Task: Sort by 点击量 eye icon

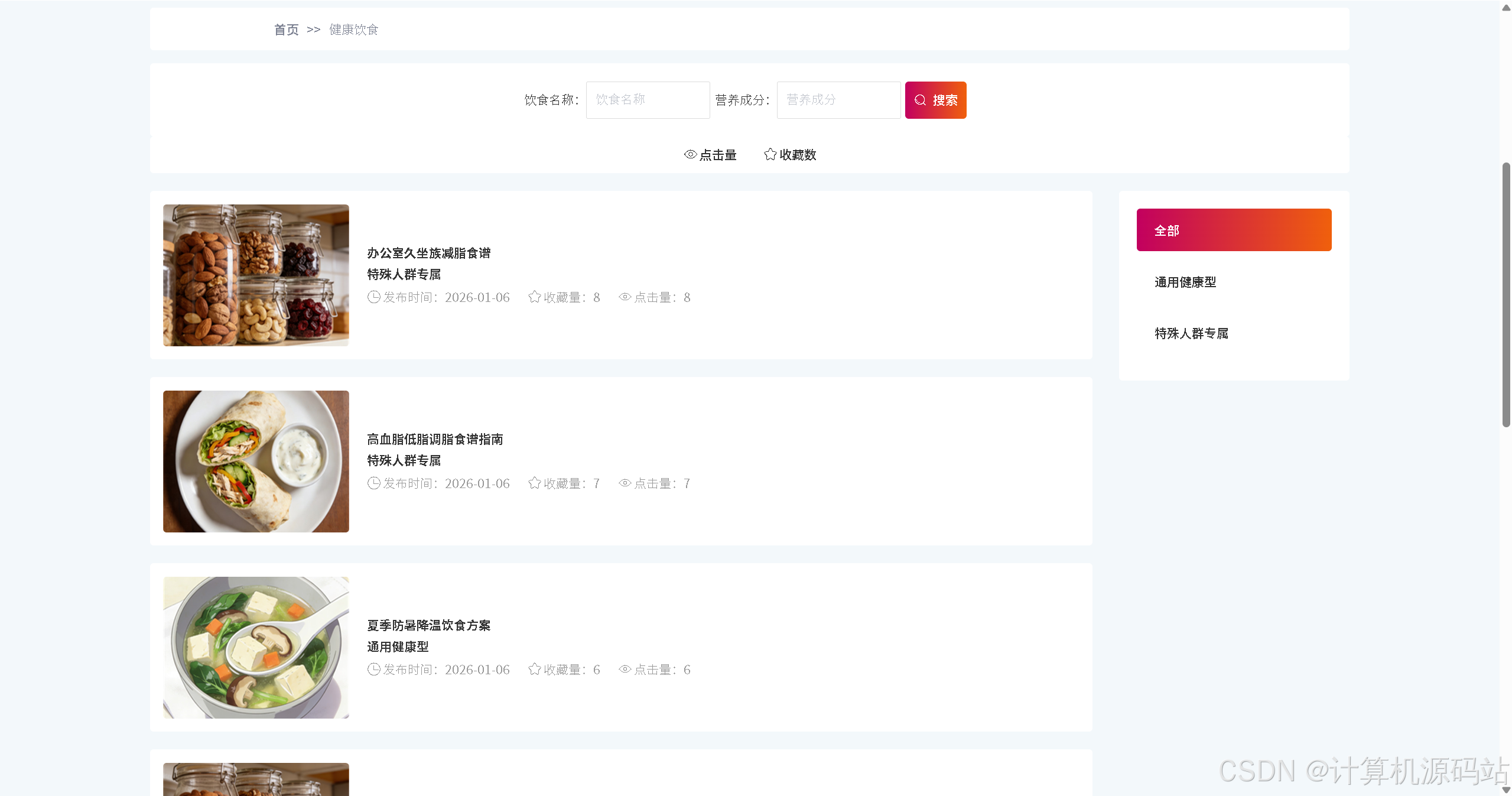Action: click(690, 155)
